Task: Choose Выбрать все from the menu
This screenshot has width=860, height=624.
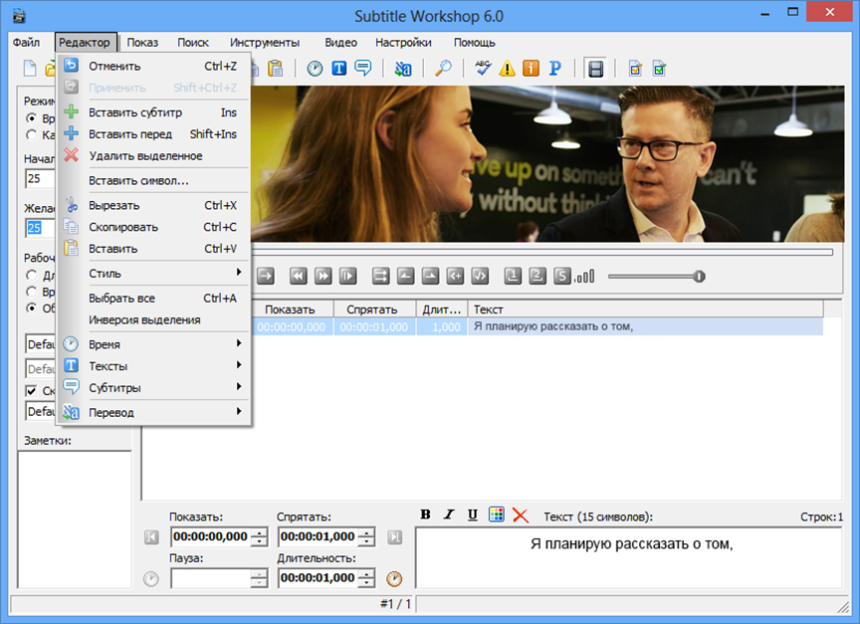Action: (x=155, y=298)
